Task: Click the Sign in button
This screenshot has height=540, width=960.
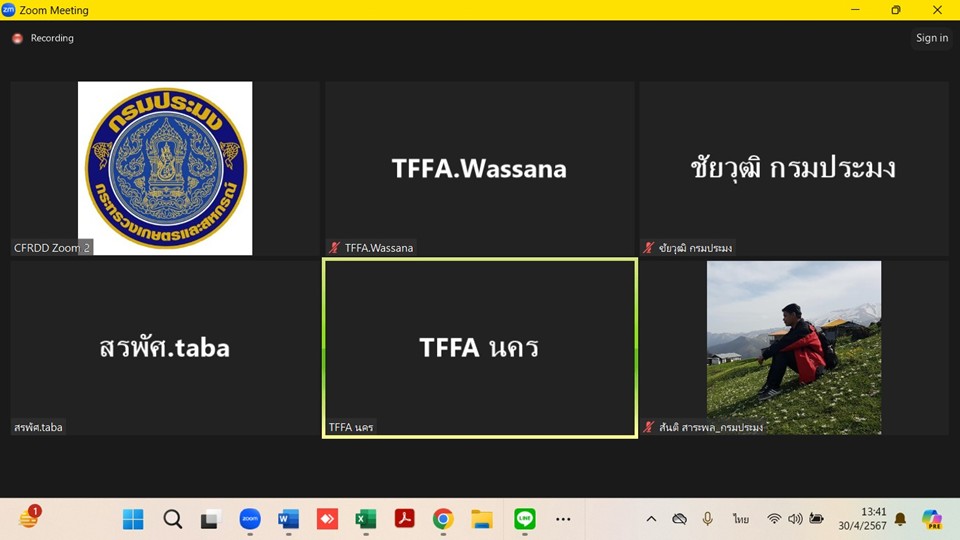Action: point(931,38)
